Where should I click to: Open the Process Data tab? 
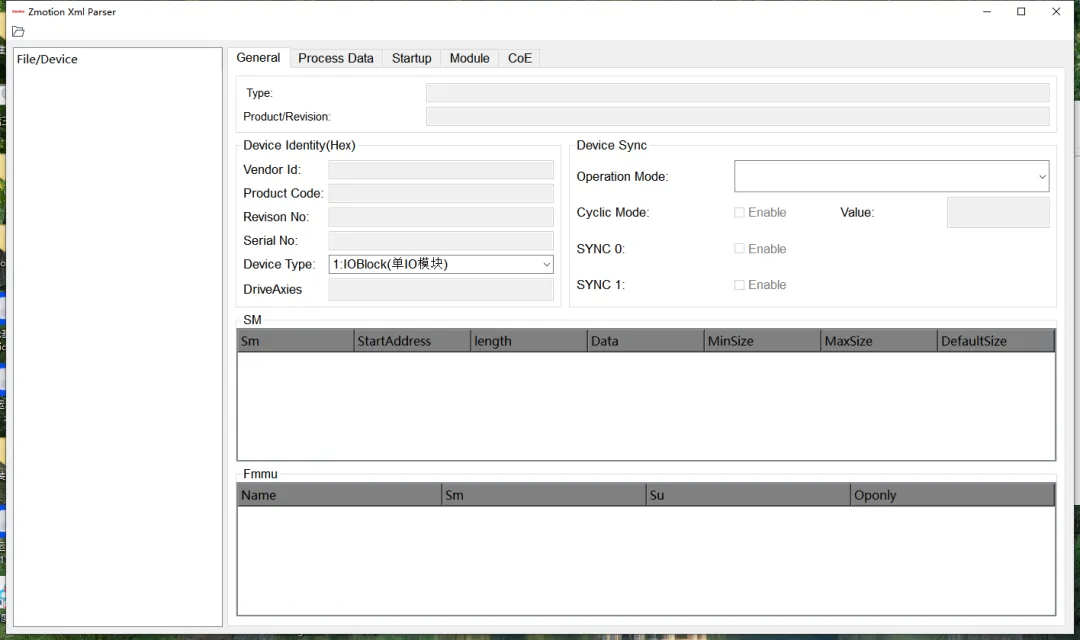tap(335, 59)
